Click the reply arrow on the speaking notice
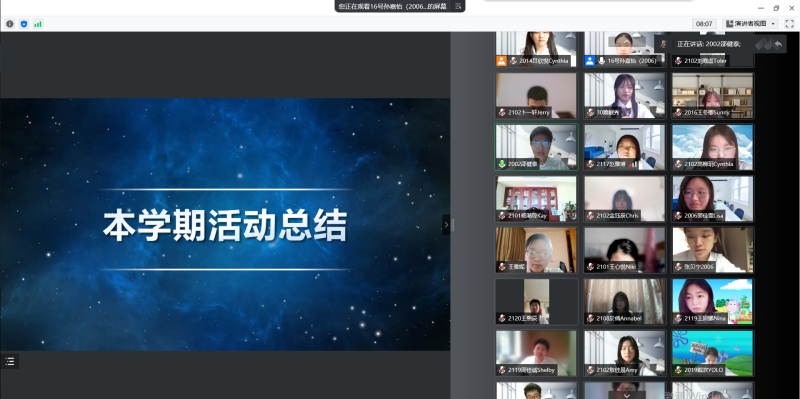This screenshot has height=399, width=800. 778,44
